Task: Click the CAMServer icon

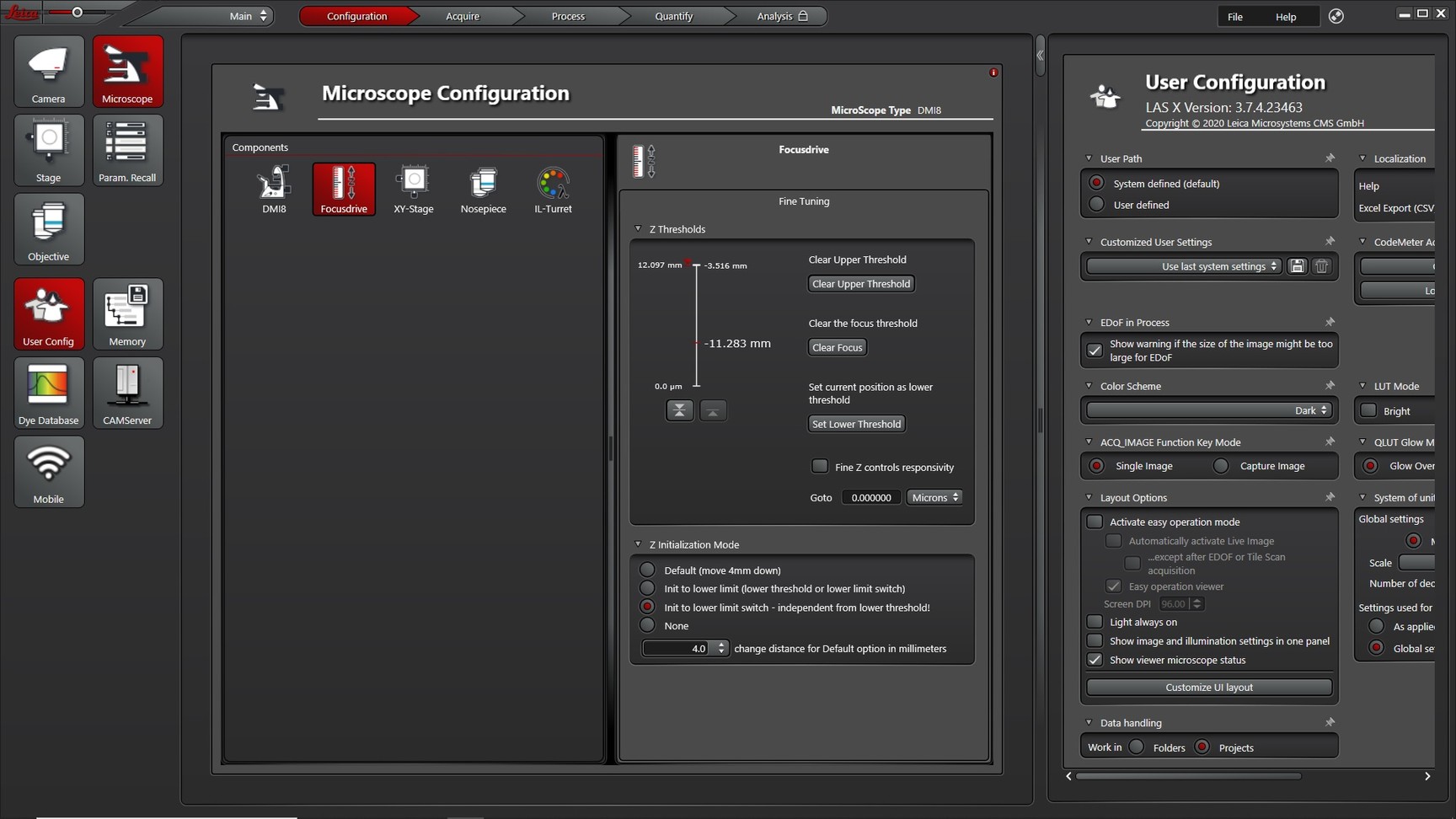Action: click(127, 393)
